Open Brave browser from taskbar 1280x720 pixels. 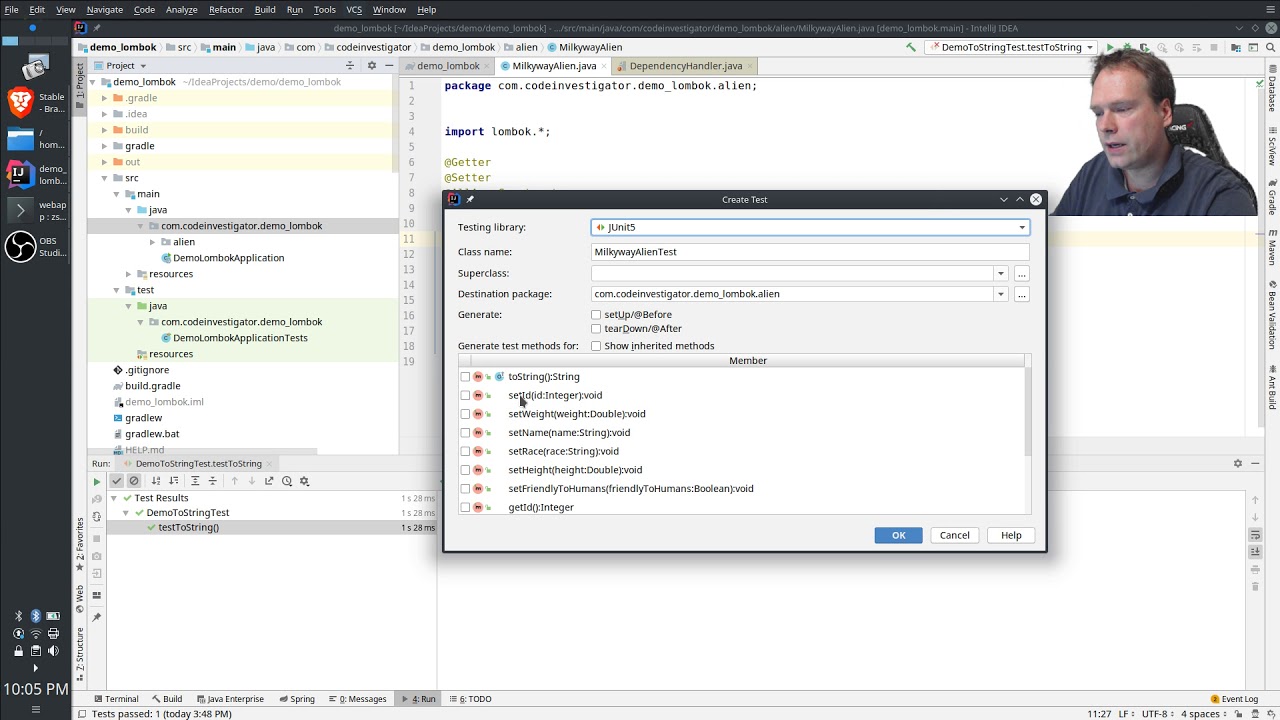coord(36,102)
